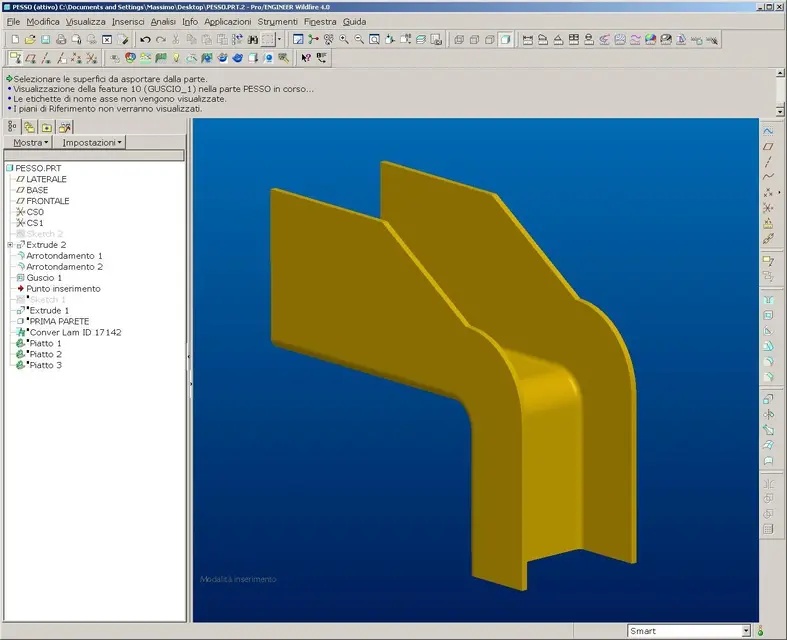
Task: Click the Print icon in the toolbar
Action: pos(61,40)
